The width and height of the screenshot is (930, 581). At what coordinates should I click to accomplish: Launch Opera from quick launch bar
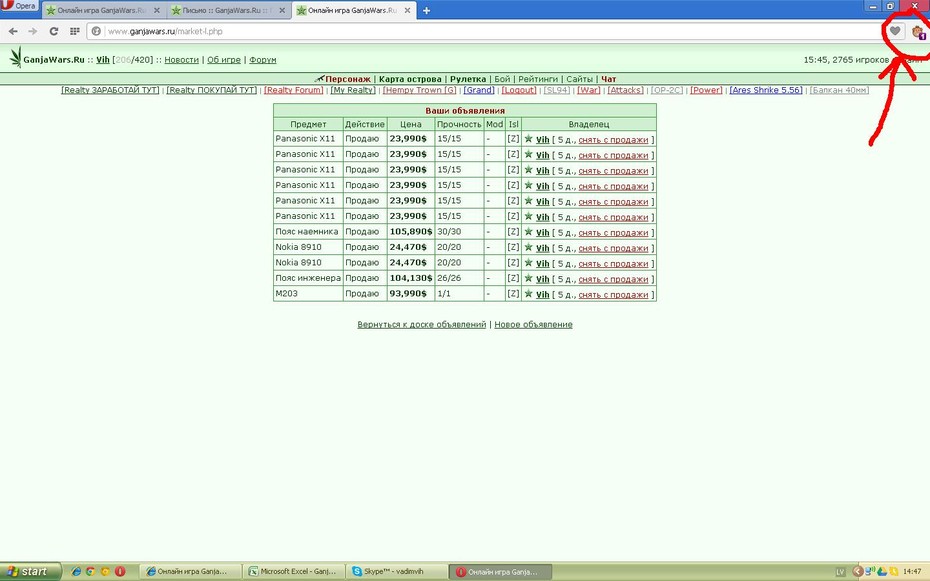coord(120,572)
